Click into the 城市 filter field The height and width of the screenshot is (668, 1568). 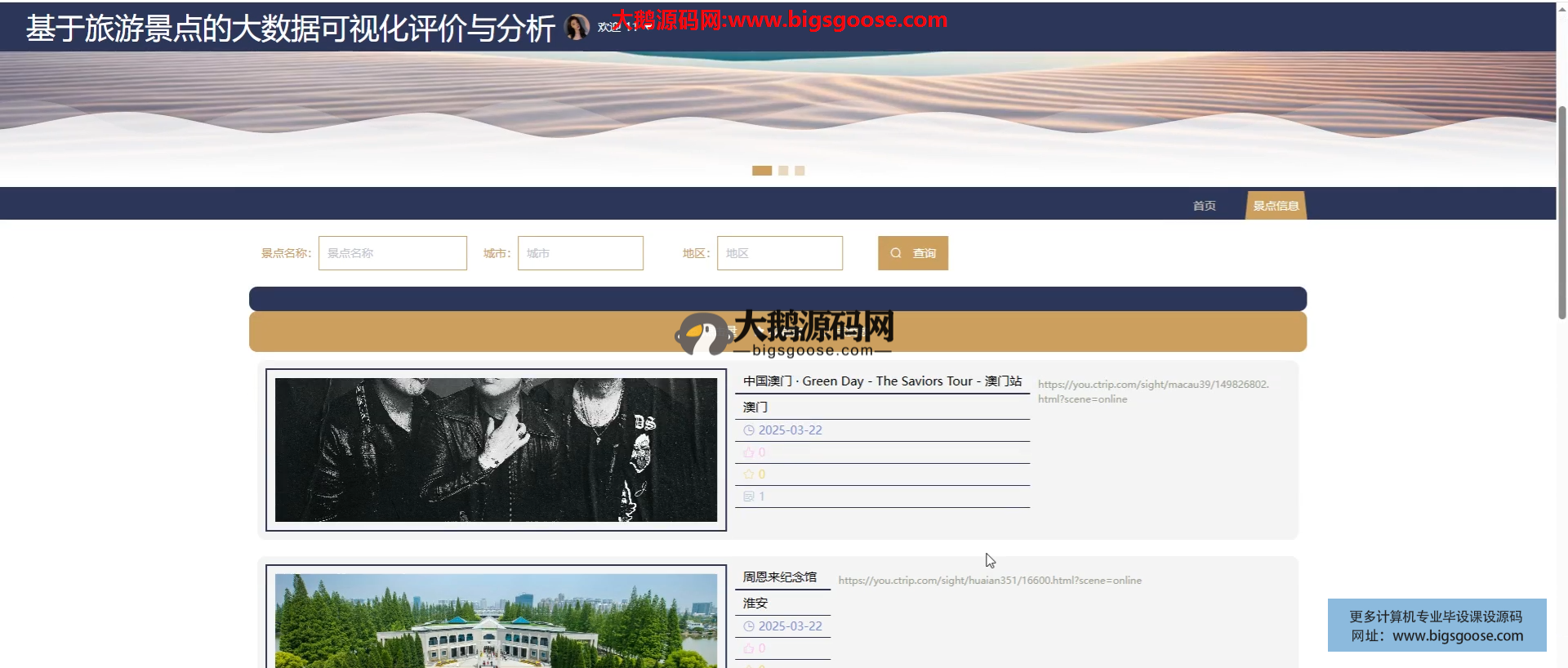point(581,253)
